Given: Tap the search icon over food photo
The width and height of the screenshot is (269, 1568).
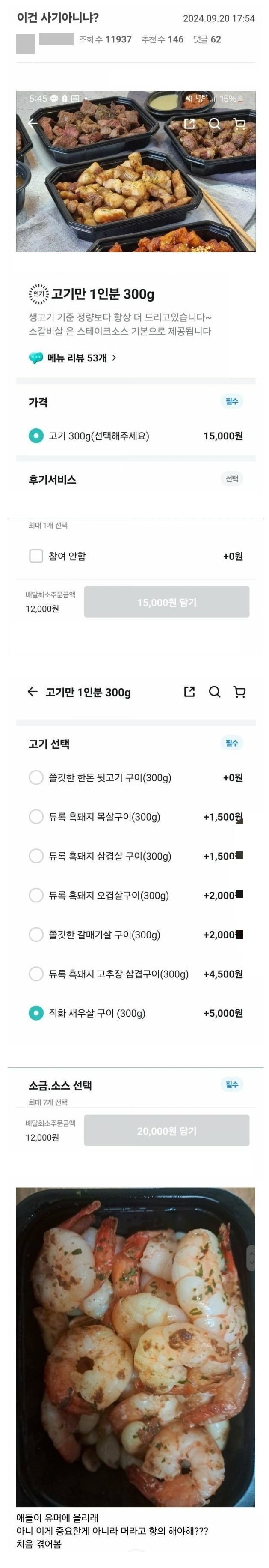Looking at the screenshot, I should [x=214, y=124].
